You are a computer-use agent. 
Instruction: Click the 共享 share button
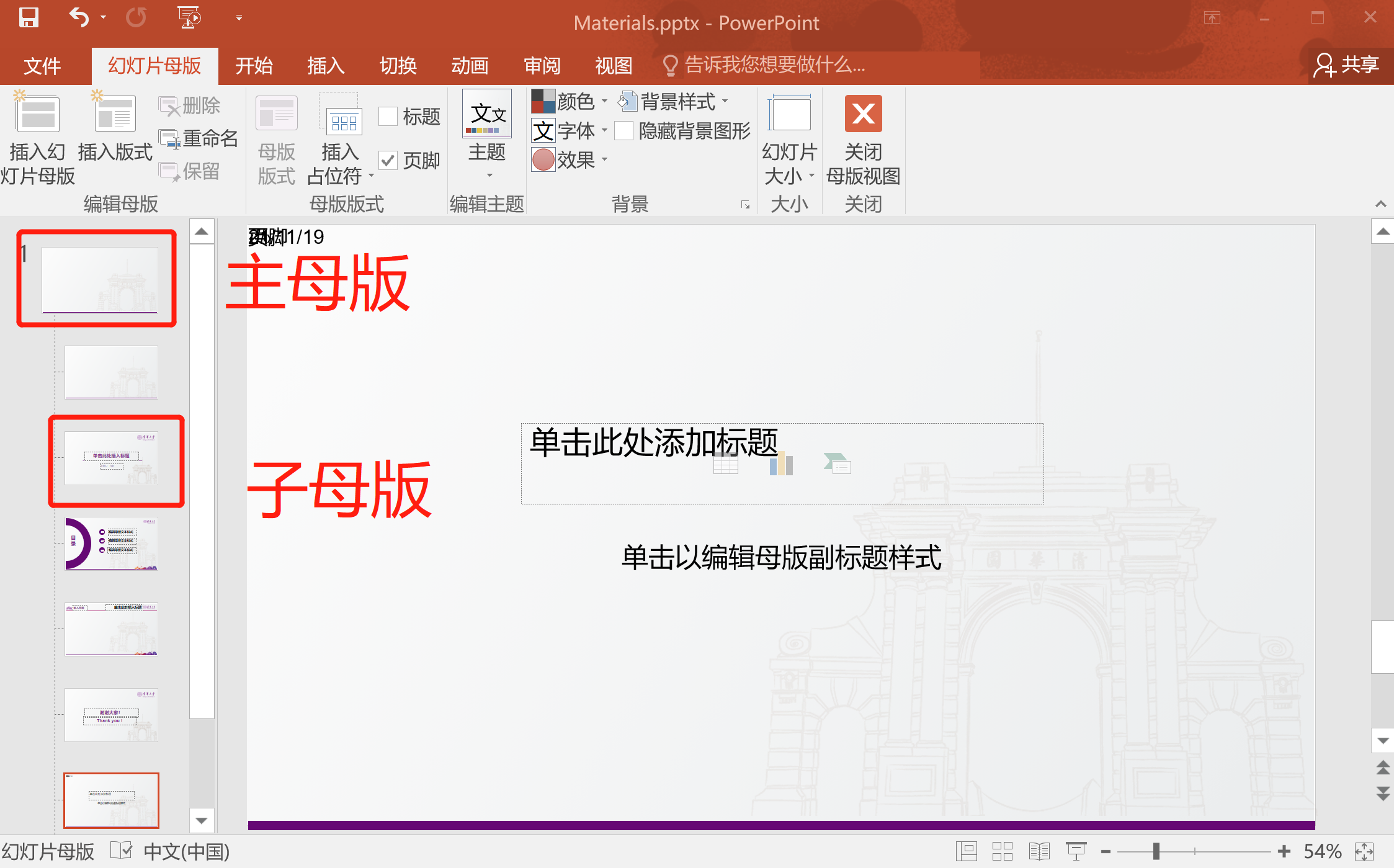pyautogui.click(x=1347, y=65)
